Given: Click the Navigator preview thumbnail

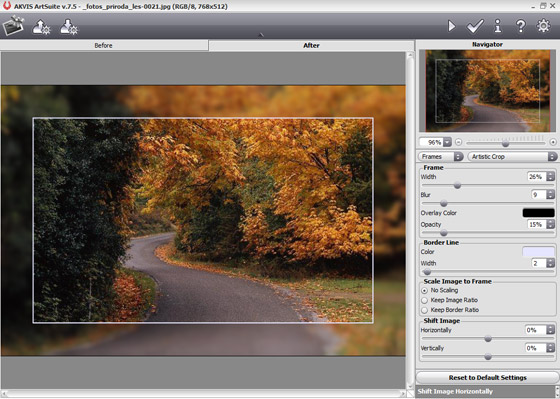Looking at the screenshot, I should tap(488, 91).
